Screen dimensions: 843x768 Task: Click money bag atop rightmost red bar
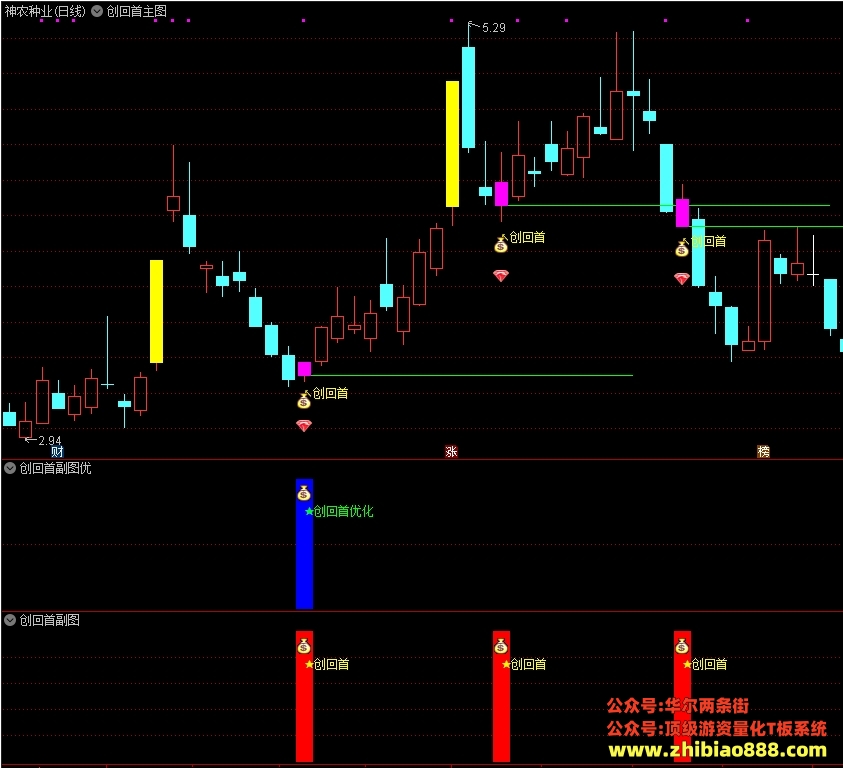click(x=682, y=645)
